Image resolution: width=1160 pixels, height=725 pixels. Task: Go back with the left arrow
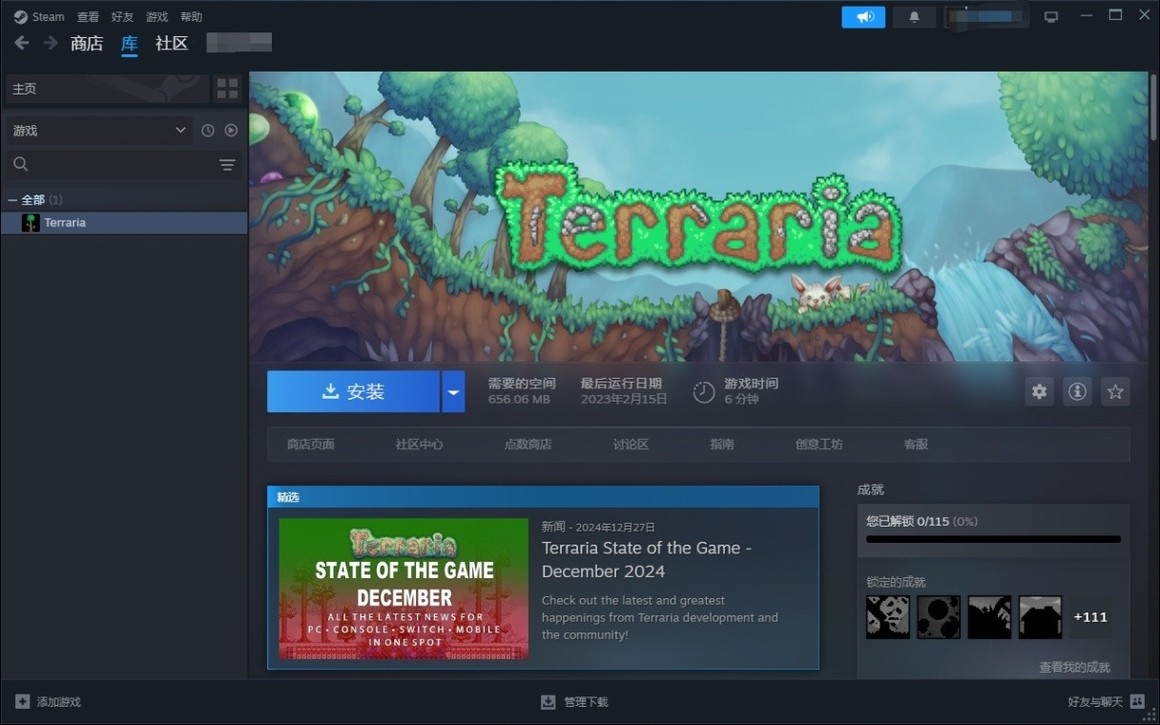[22, 43]
